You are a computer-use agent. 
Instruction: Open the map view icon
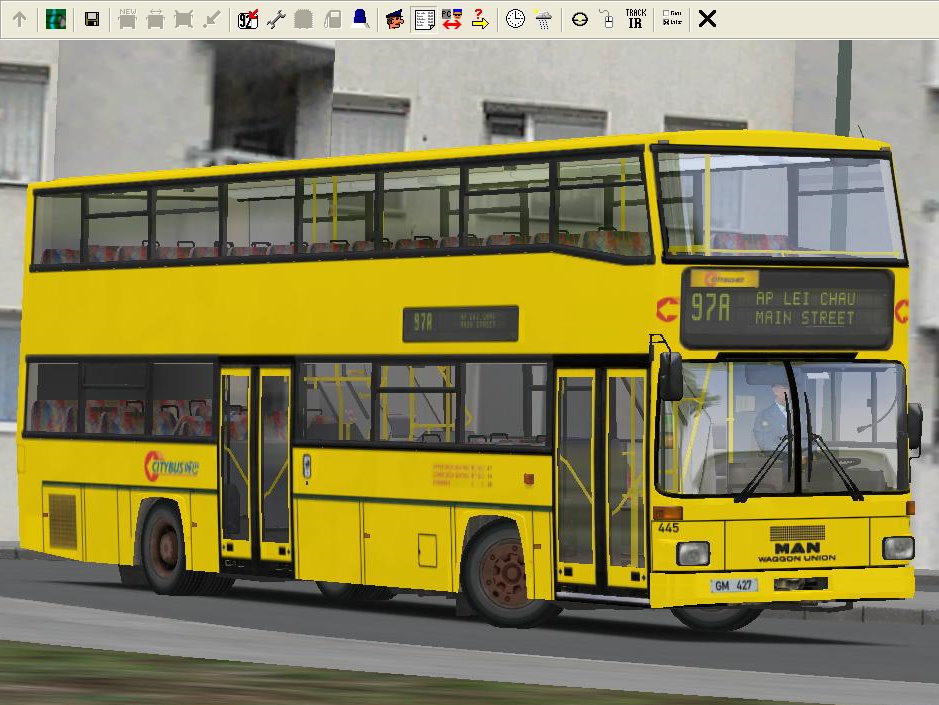tap(56, 19)
